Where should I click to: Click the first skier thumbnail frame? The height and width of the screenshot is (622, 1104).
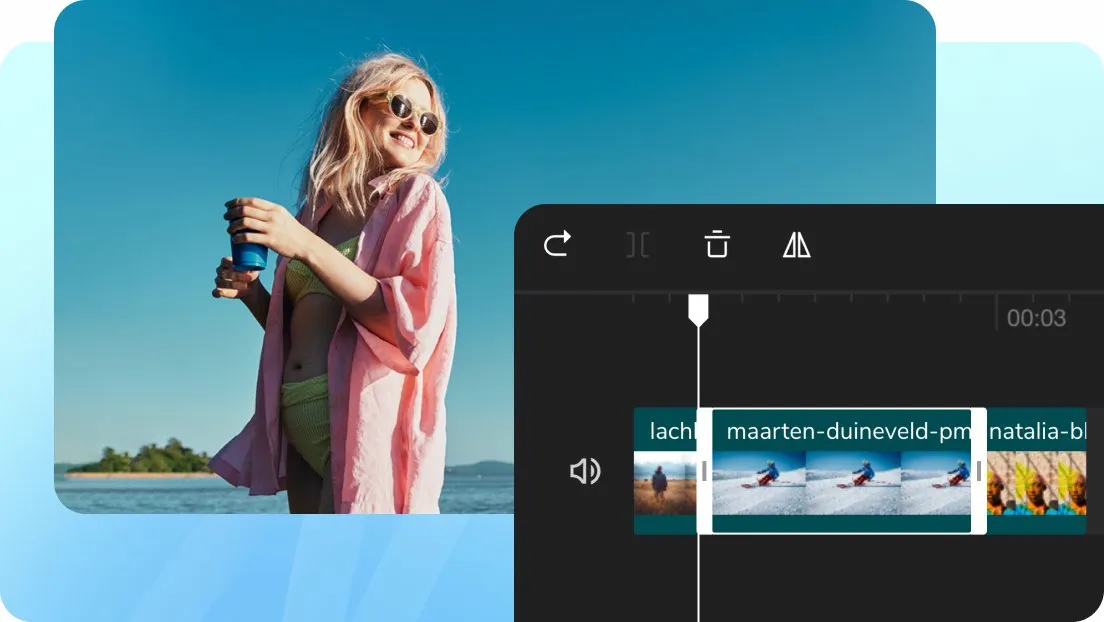coord(759,482)
